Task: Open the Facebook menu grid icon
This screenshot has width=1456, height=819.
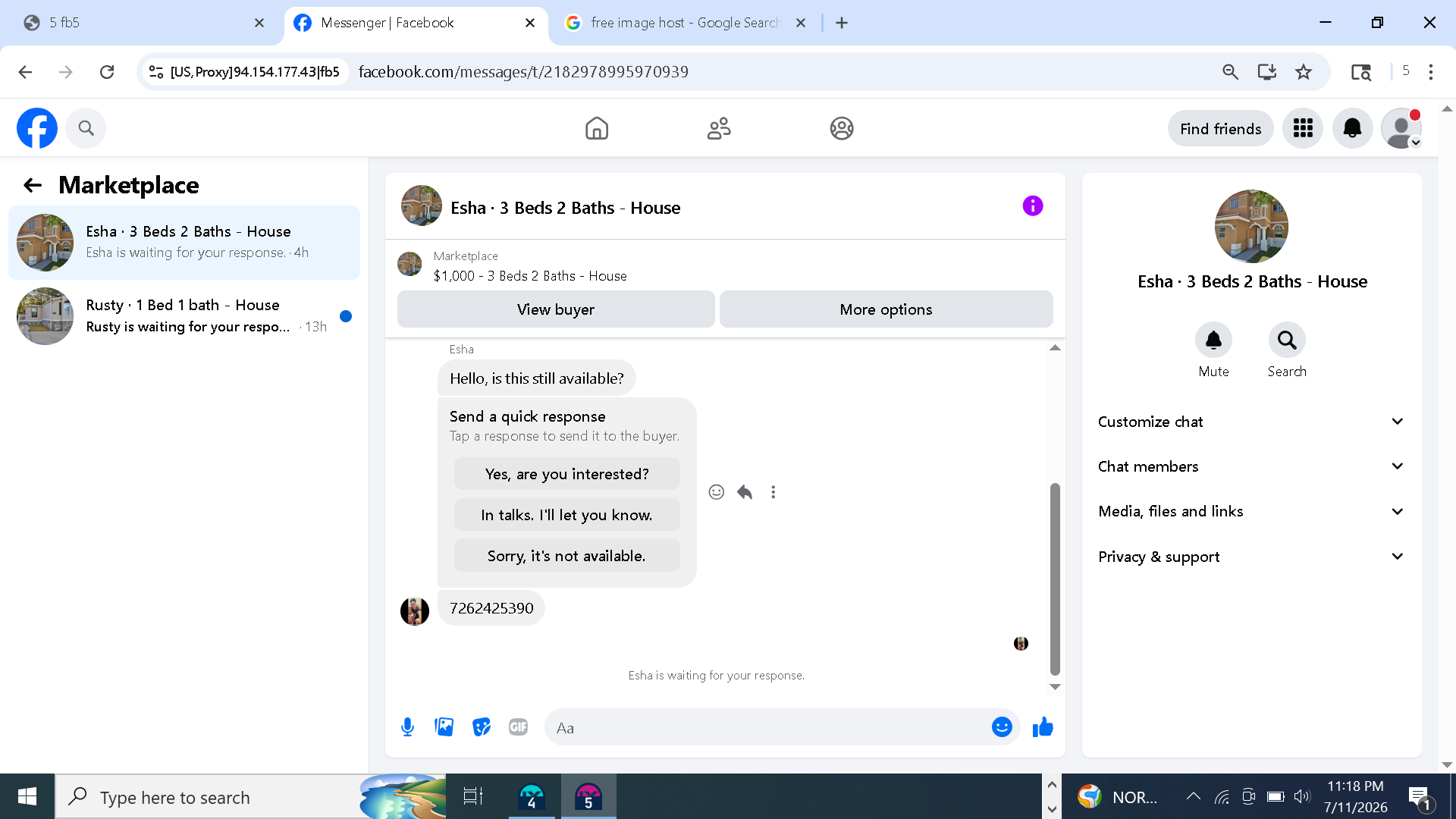Action: tap(1303, 128)
